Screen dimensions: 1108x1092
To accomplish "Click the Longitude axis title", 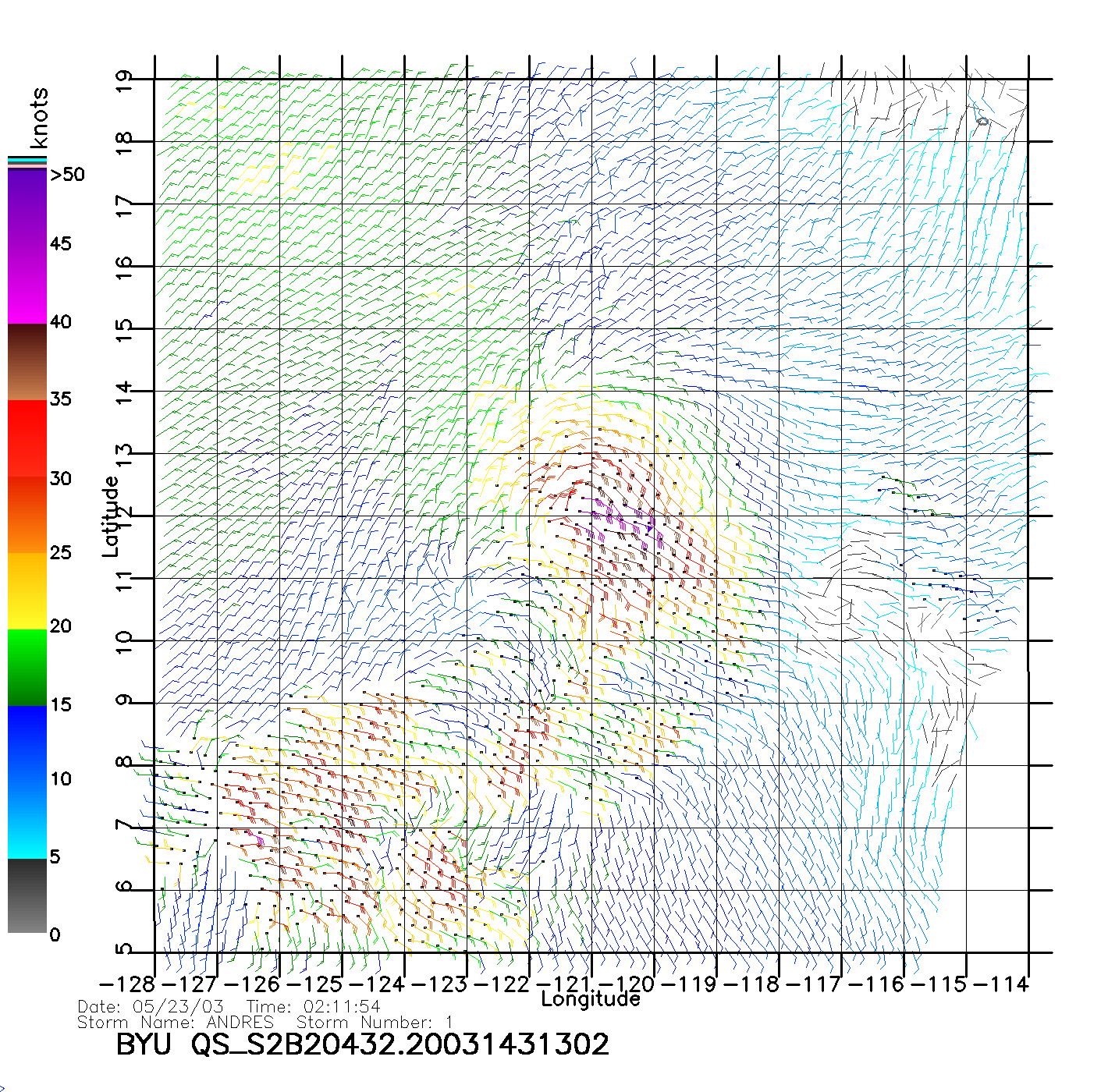I will [591, 999].
